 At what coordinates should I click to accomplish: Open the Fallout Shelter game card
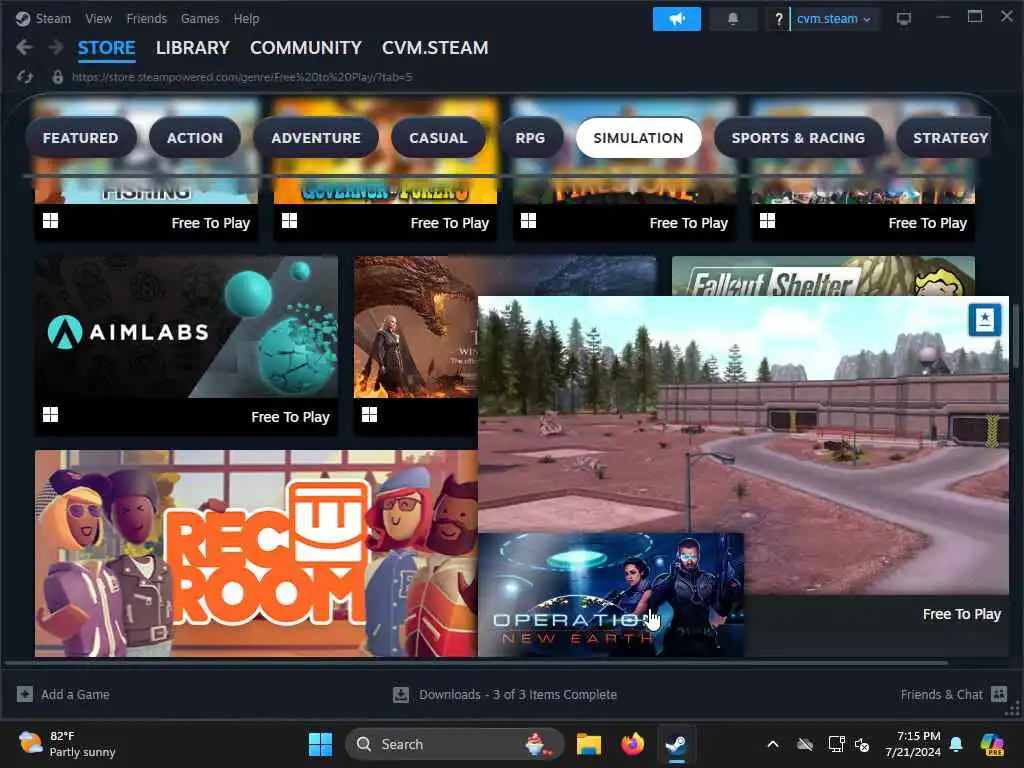[x=823, y=276]
